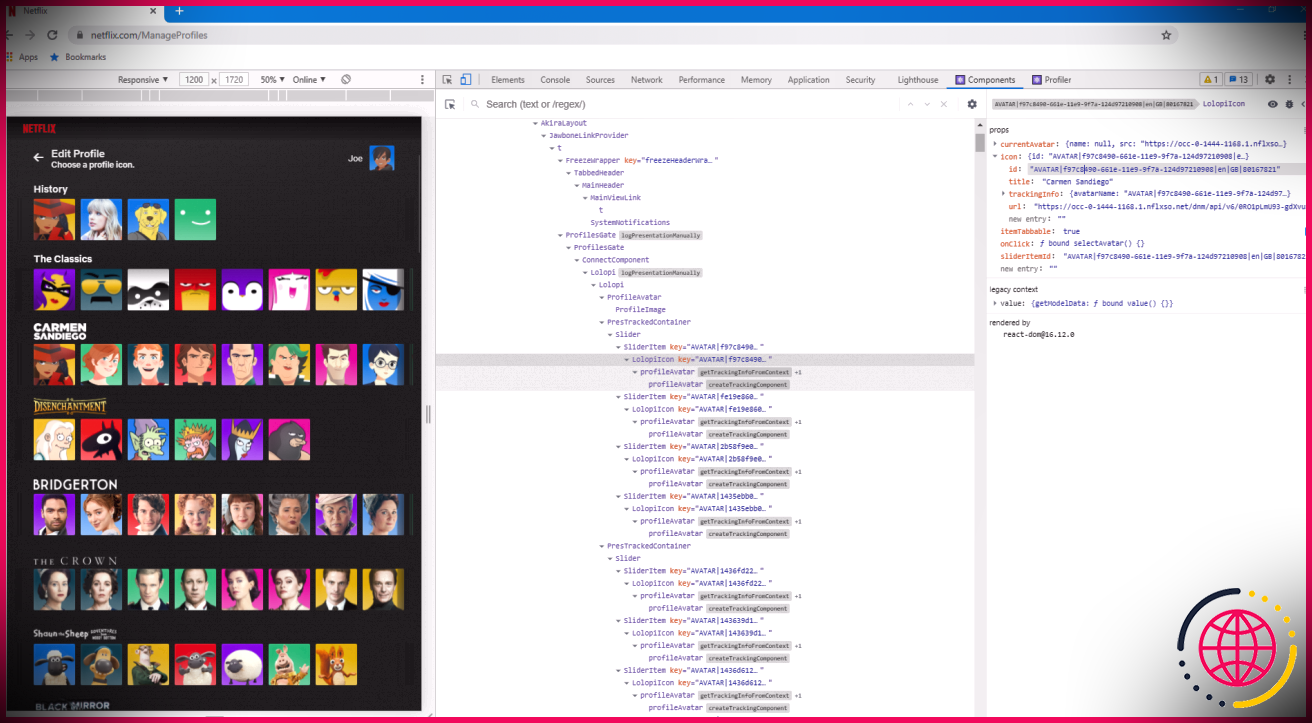Pick the one-eyed black creature Disenchantment avatar
The image size is (1312, 723).
(x=101, y=439)
